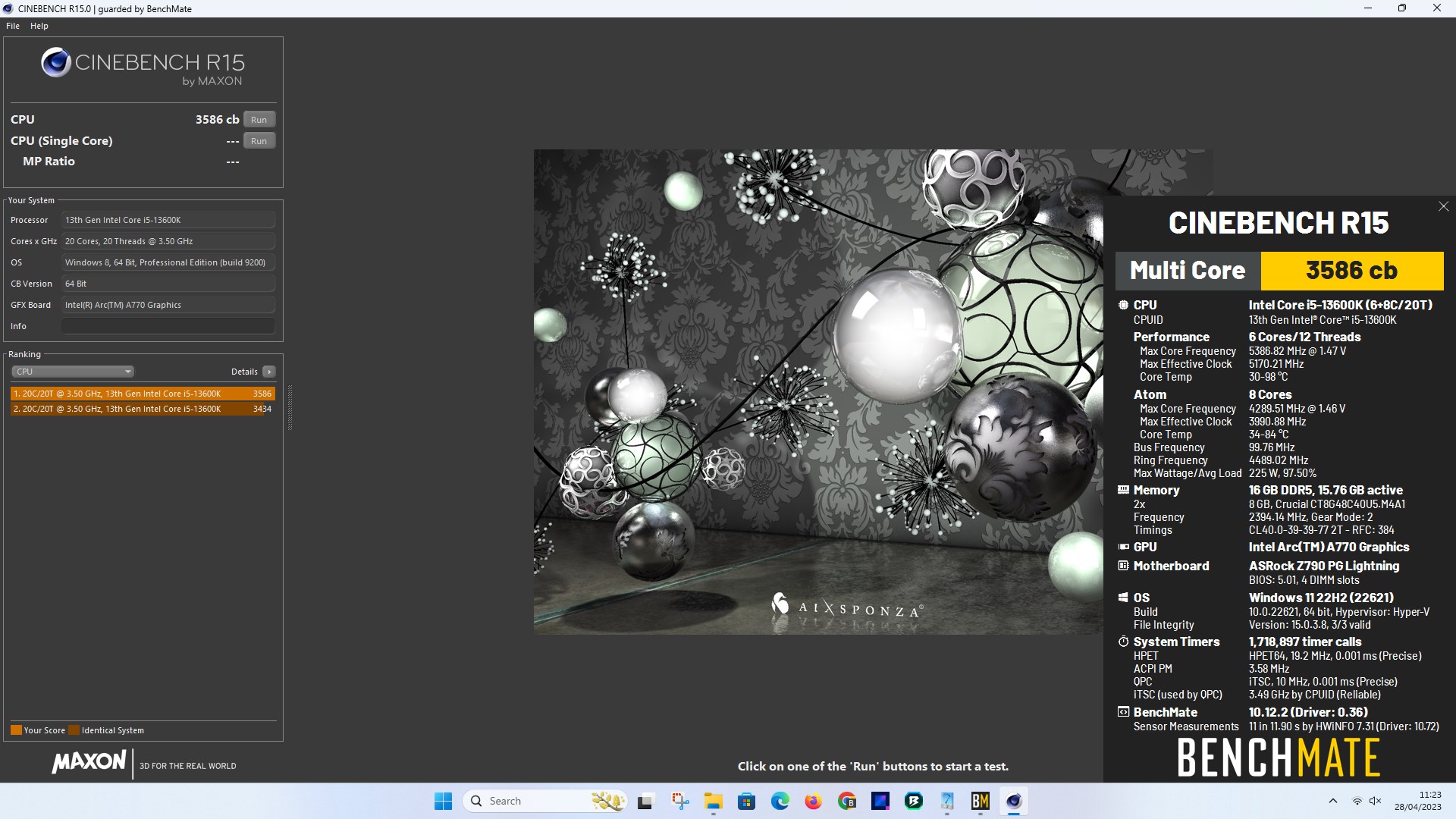Open Microsoft Edge from the taskbar
The height and width of the screenshot is (819, 1456).
click(x=780, y=801)
